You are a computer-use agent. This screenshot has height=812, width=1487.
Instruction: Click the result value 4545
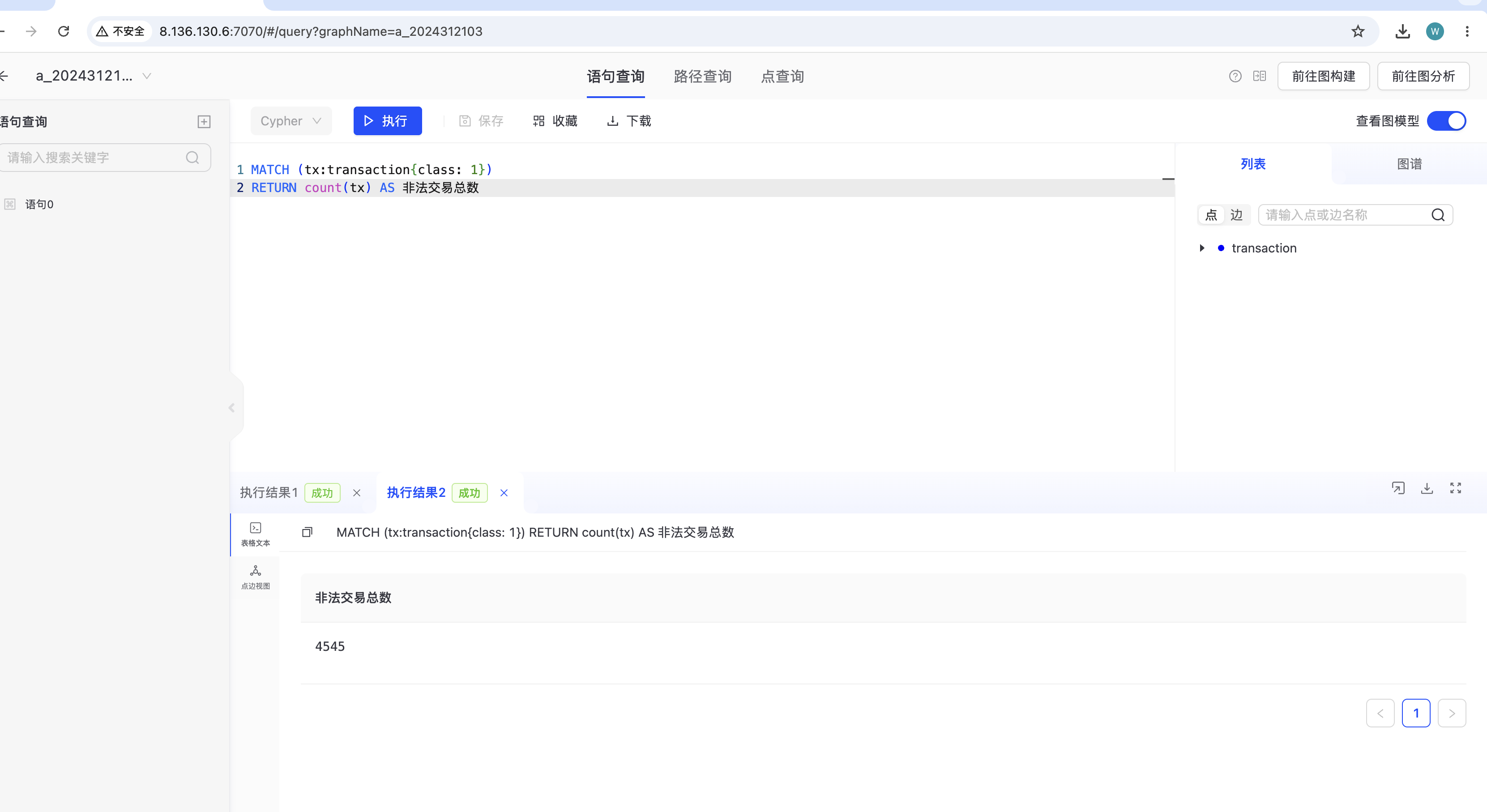pos(329,646)
